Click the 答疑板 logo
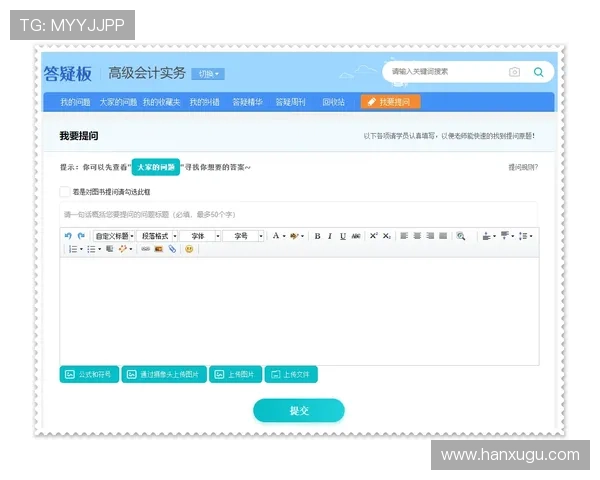 pyautogui.click(x=68, y=73)
